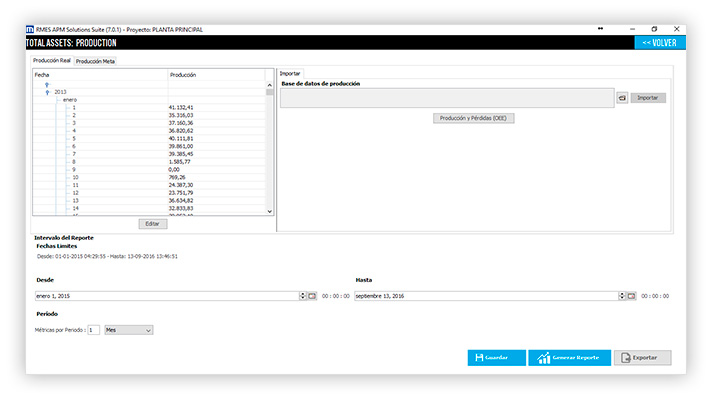Click the RMES app icon in title bar
Image resolution: width=716 pixels, height=399 pixels.
tap(30, 30)
